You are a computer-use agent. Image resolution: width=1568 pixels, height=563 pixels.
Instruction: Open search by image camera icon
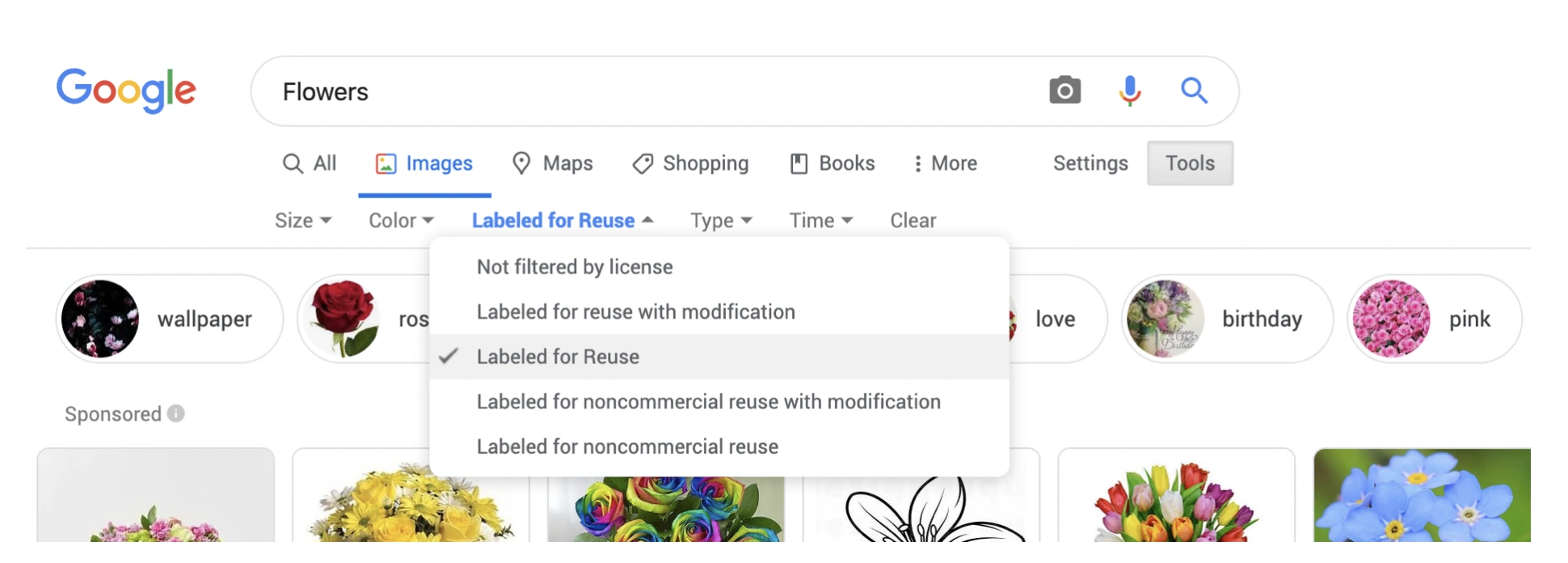point(1064,91)
